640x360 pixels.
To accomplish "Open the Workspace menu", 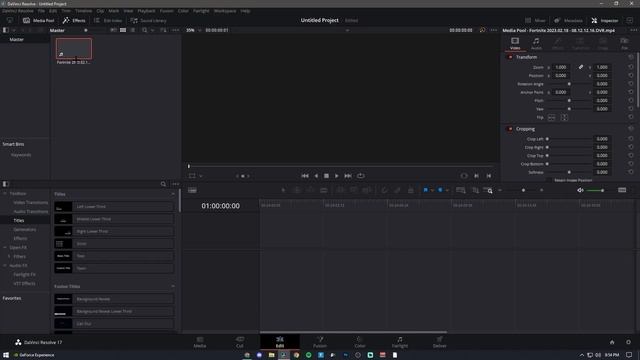I will point(225,11).
